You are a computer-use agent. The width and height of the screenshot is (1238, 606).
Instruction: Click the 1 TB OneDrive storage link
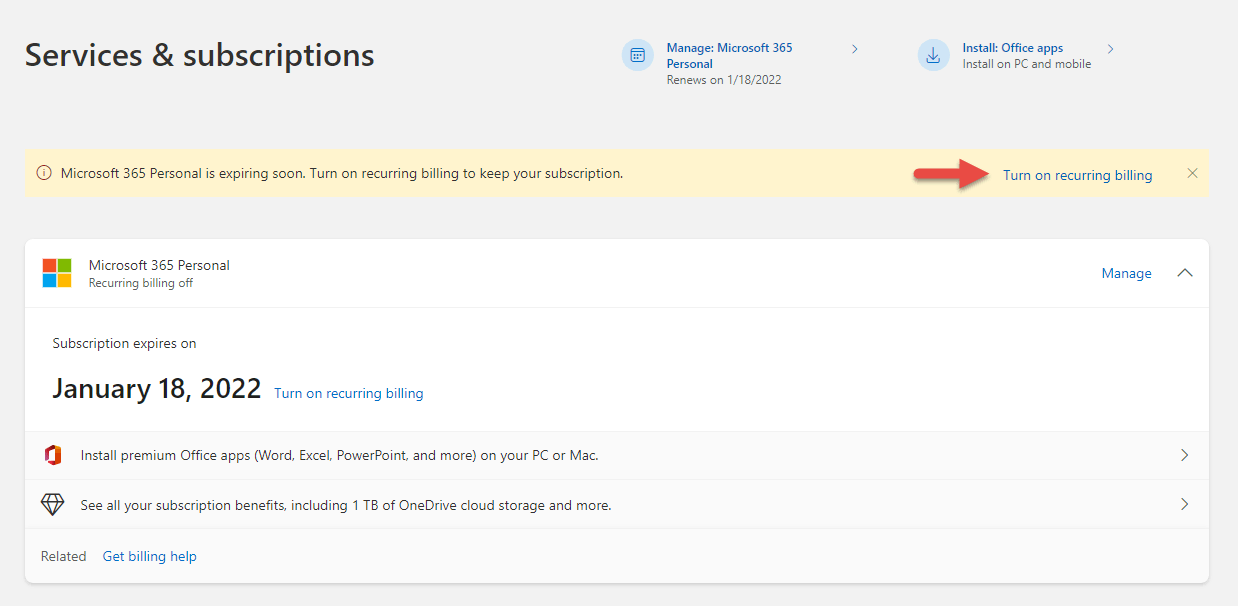click(x=385, y=505)
